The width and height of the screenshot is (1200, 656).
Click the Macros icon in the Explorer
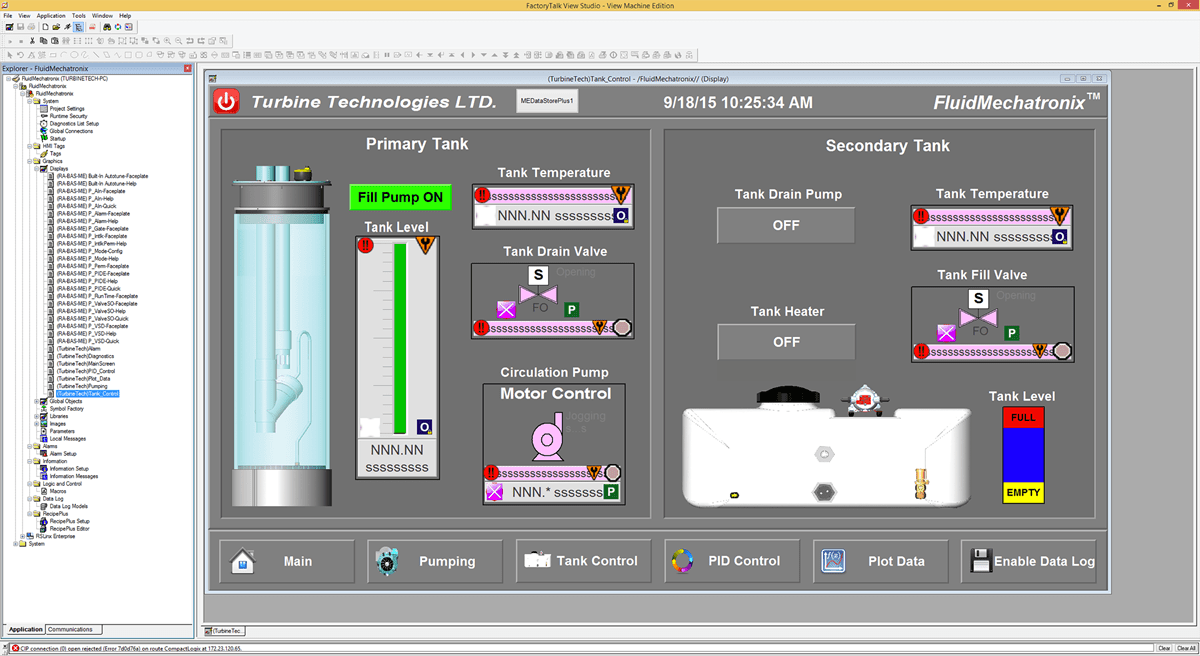[x=45, y=491]
